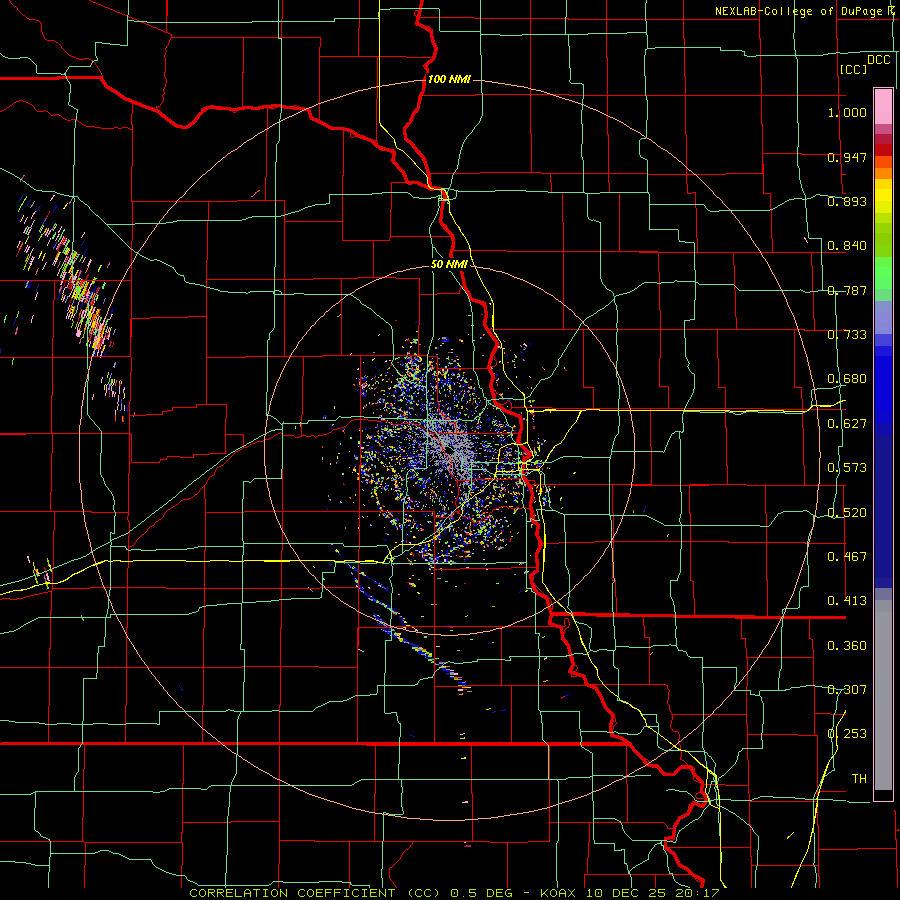
Task: Click the 0.840 value on the color scale
Action: point(847,246)
